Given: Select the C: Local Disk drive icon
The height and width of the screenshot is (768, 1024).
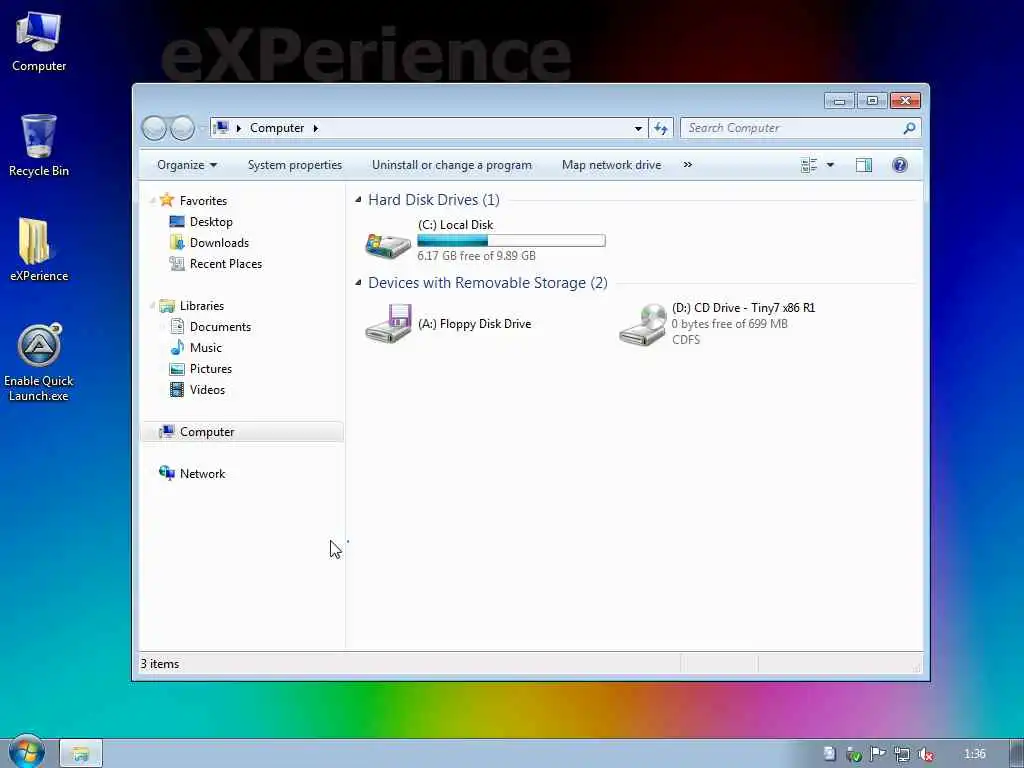Looking at the screenshot, I should [388, 245].
